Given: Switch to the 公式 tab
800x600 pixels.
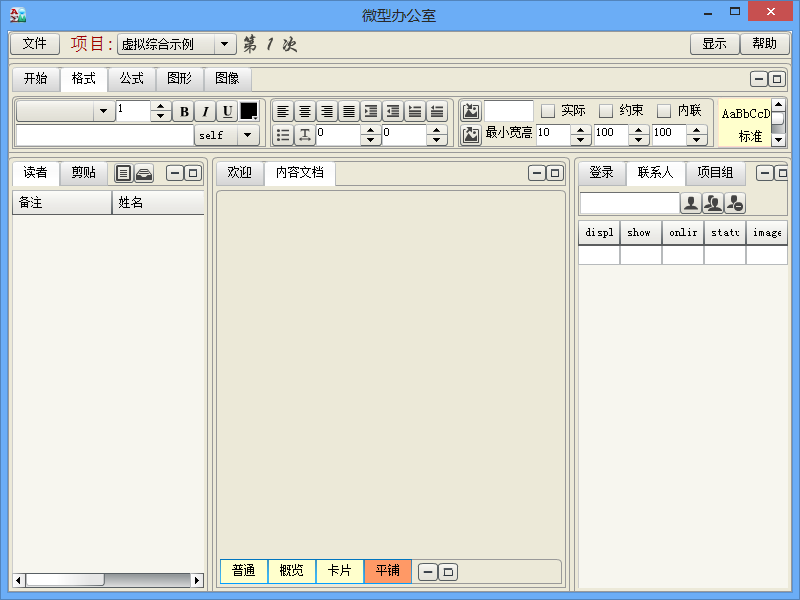Looking at the screenshot, I should (x=132, y=79).
